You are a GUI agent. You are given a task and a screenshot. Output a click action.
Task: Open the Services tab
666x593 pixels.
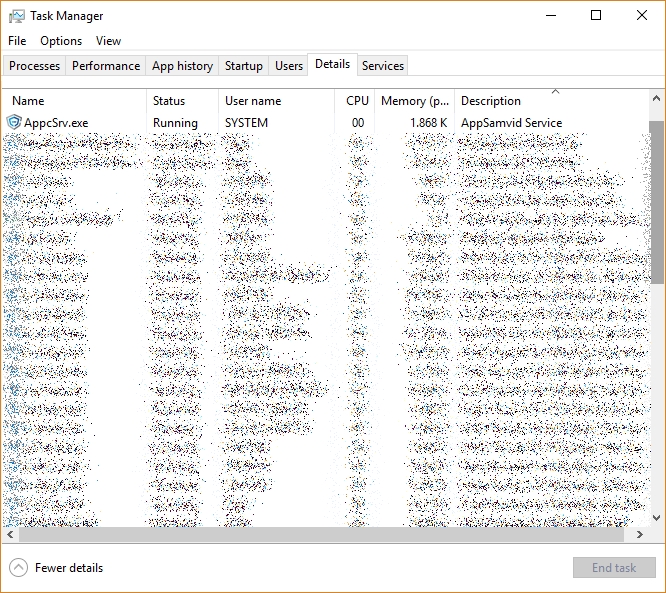point(383,66)
